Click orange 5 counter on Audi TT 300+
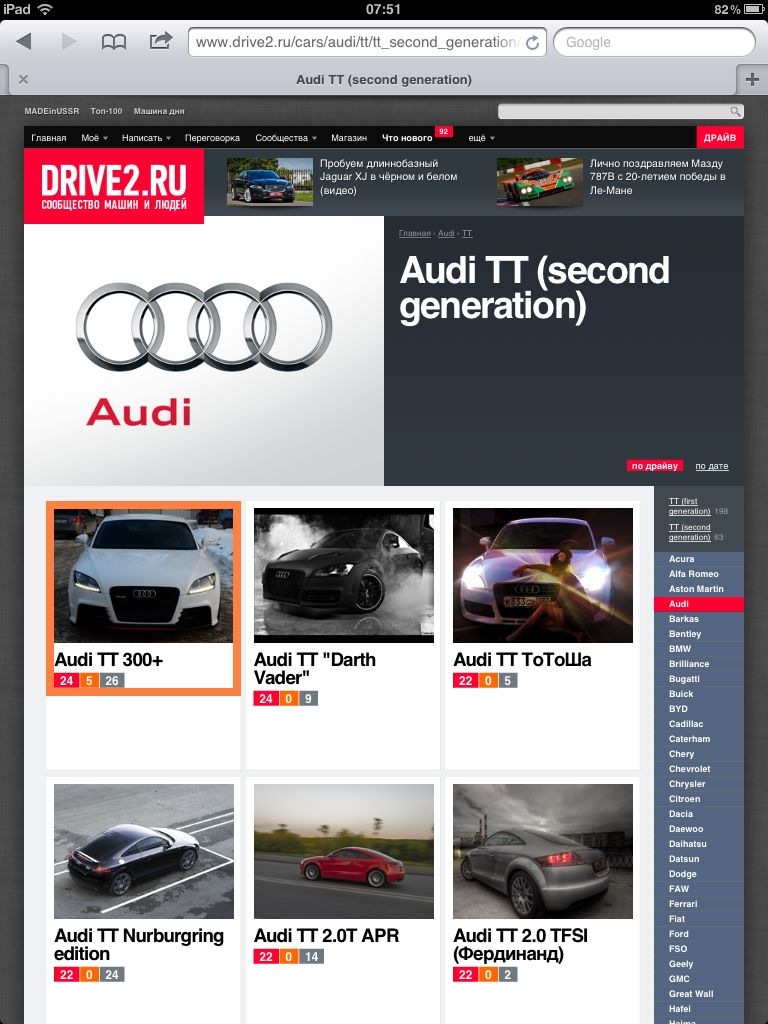768x1024 pixels. pos(89,680)
